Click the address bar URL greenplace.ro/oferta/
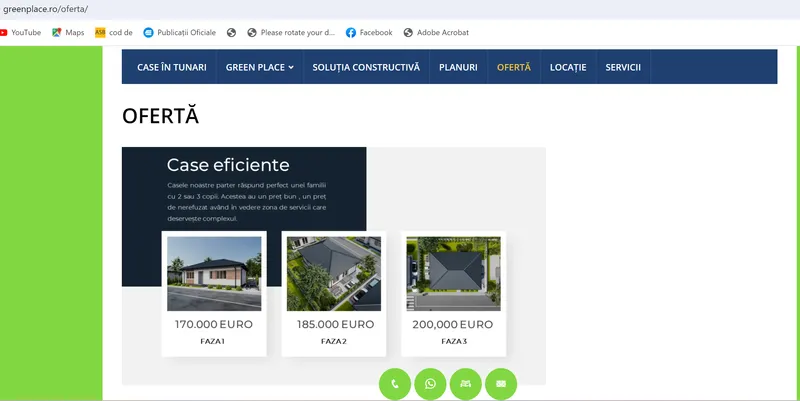Viewport: 800px width, 401px height. pos(45,9)
